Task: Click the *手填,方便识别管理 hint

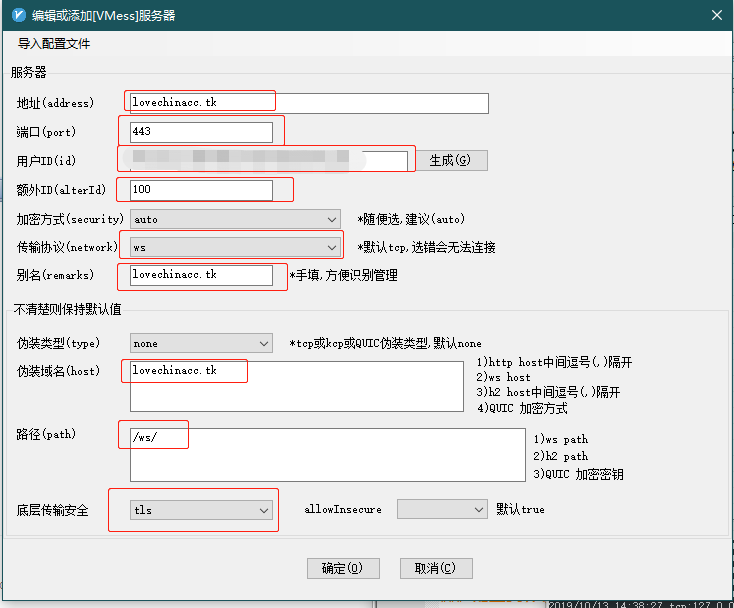Action: [x=344, y=275]
